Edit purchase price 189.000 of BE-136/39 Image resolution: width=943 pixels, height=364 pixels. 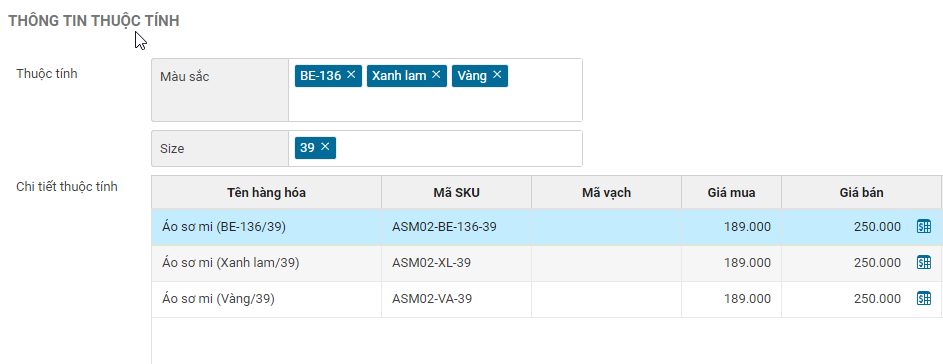(731, 227)
